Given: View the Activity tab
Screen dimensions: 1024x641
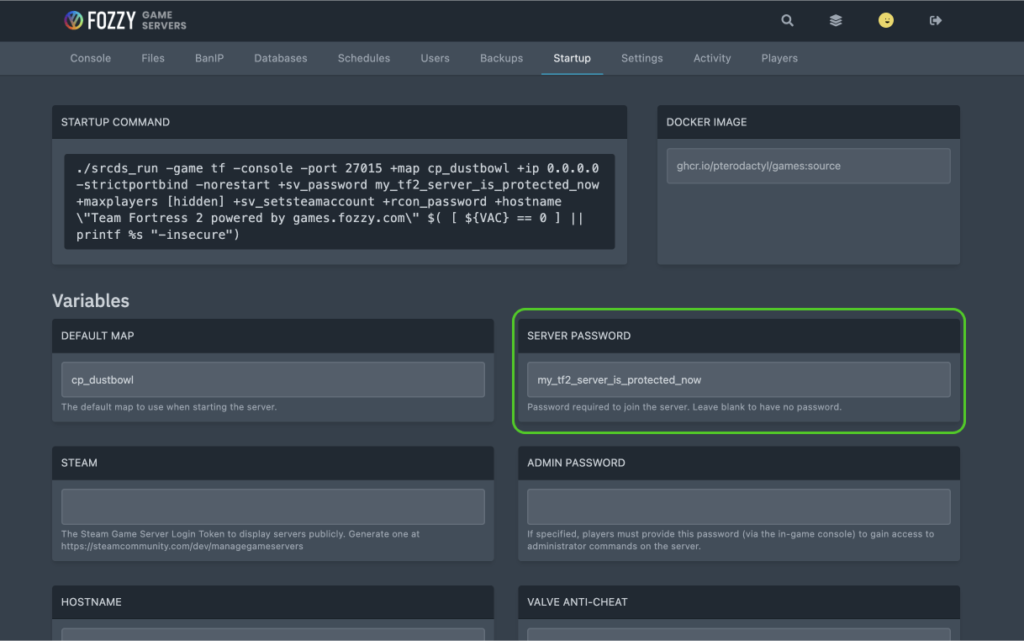Looking at the screenshot, I should pos(711,58).
